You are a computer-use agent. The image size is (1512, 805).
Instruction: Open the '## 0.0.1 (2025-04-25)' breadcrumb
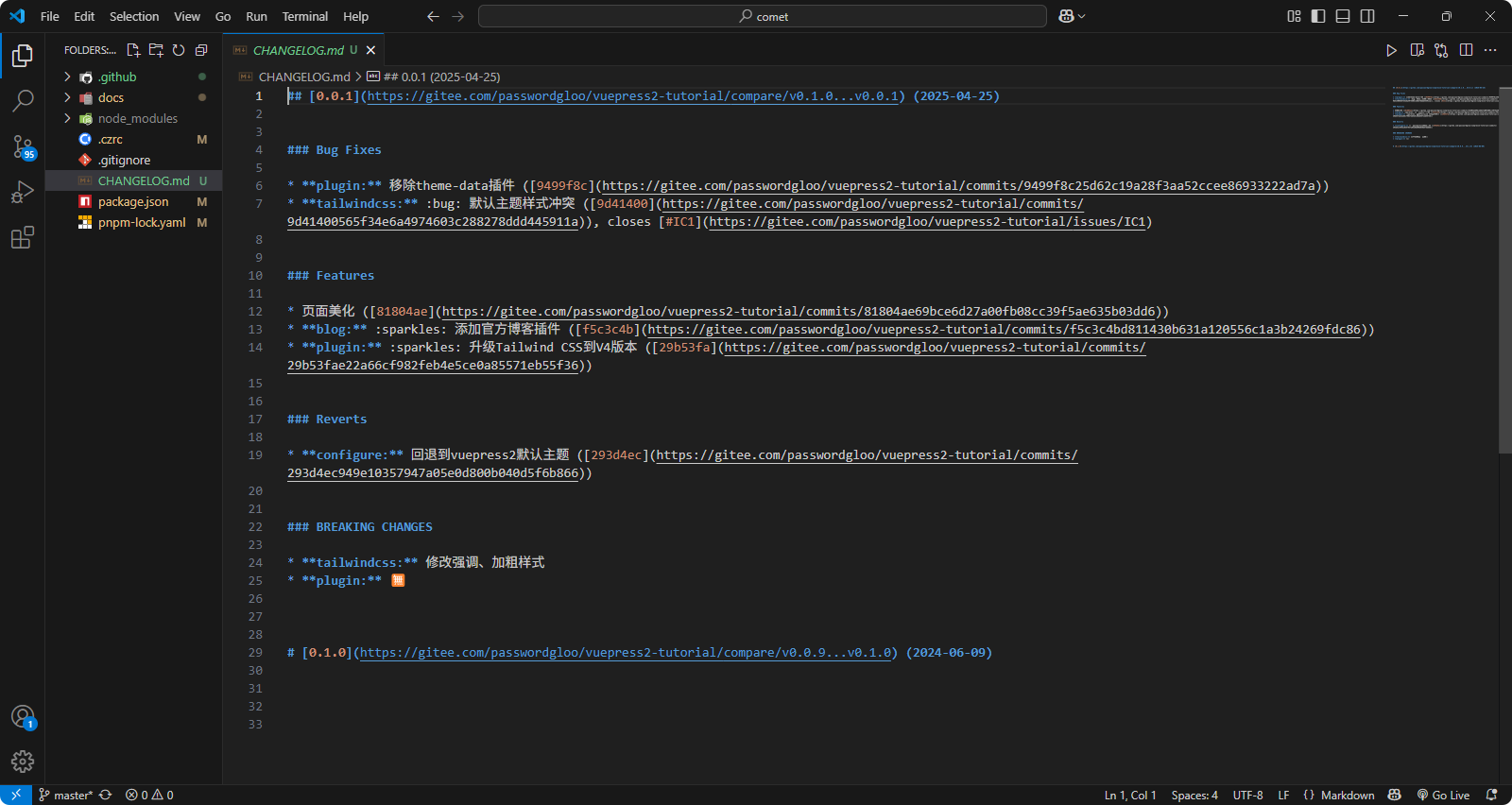tap(434, 77)
